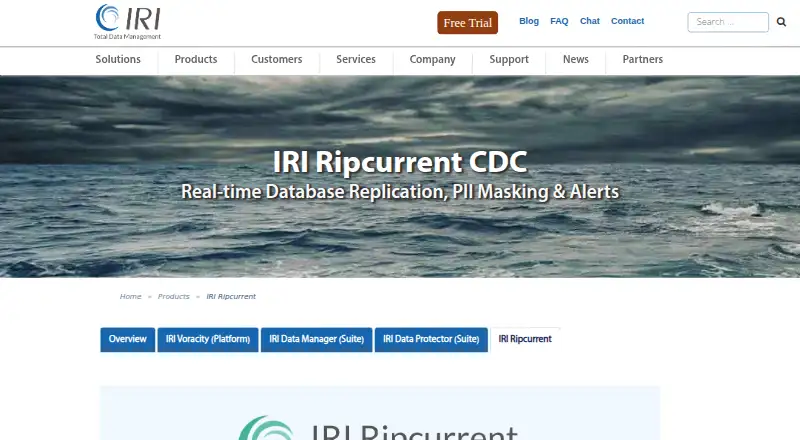Open the News menu
The height and width of the screenshot is (440, 800).
tap(576, 59)
